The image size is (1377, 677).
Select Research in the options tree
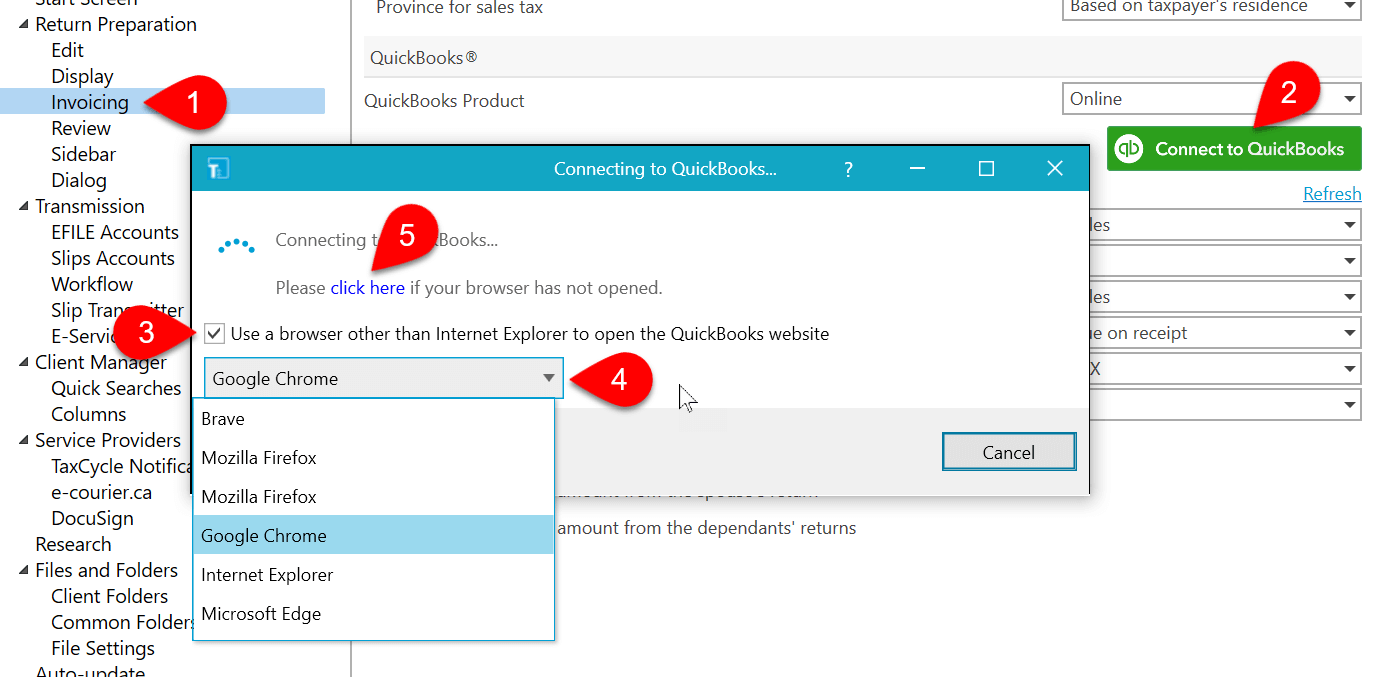[73, 544]
